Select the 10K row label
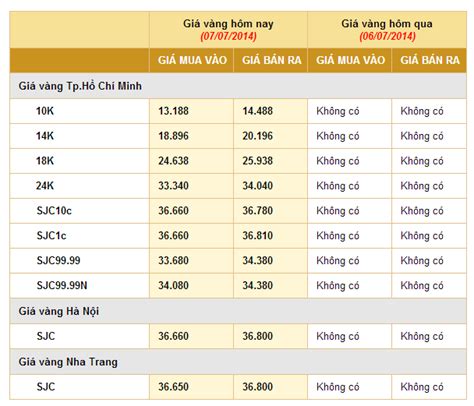Screen dimensions: 474x406 [45, 111]
